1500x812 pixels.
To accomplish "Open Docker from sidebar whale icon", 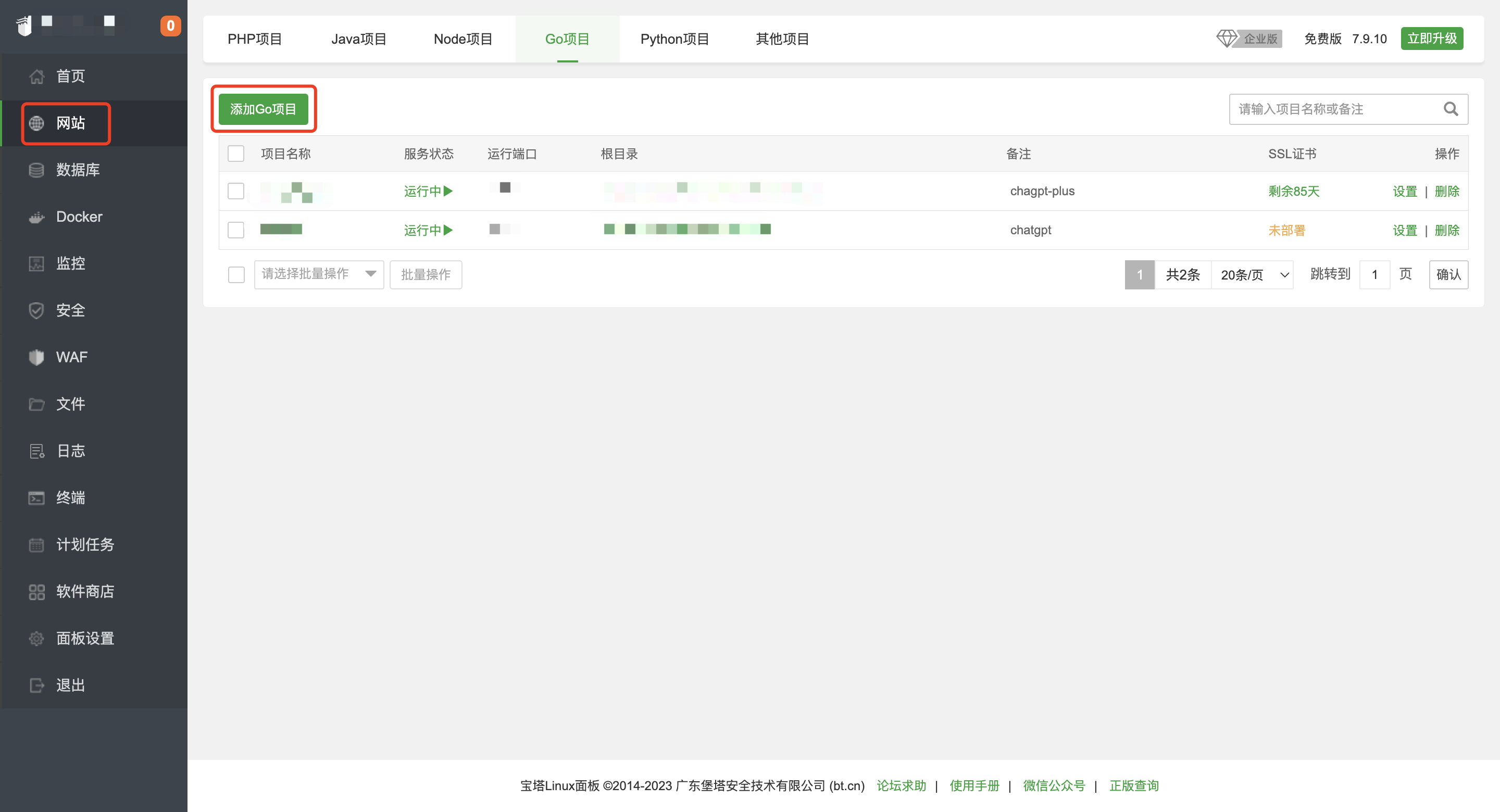I will click(36, 217).
